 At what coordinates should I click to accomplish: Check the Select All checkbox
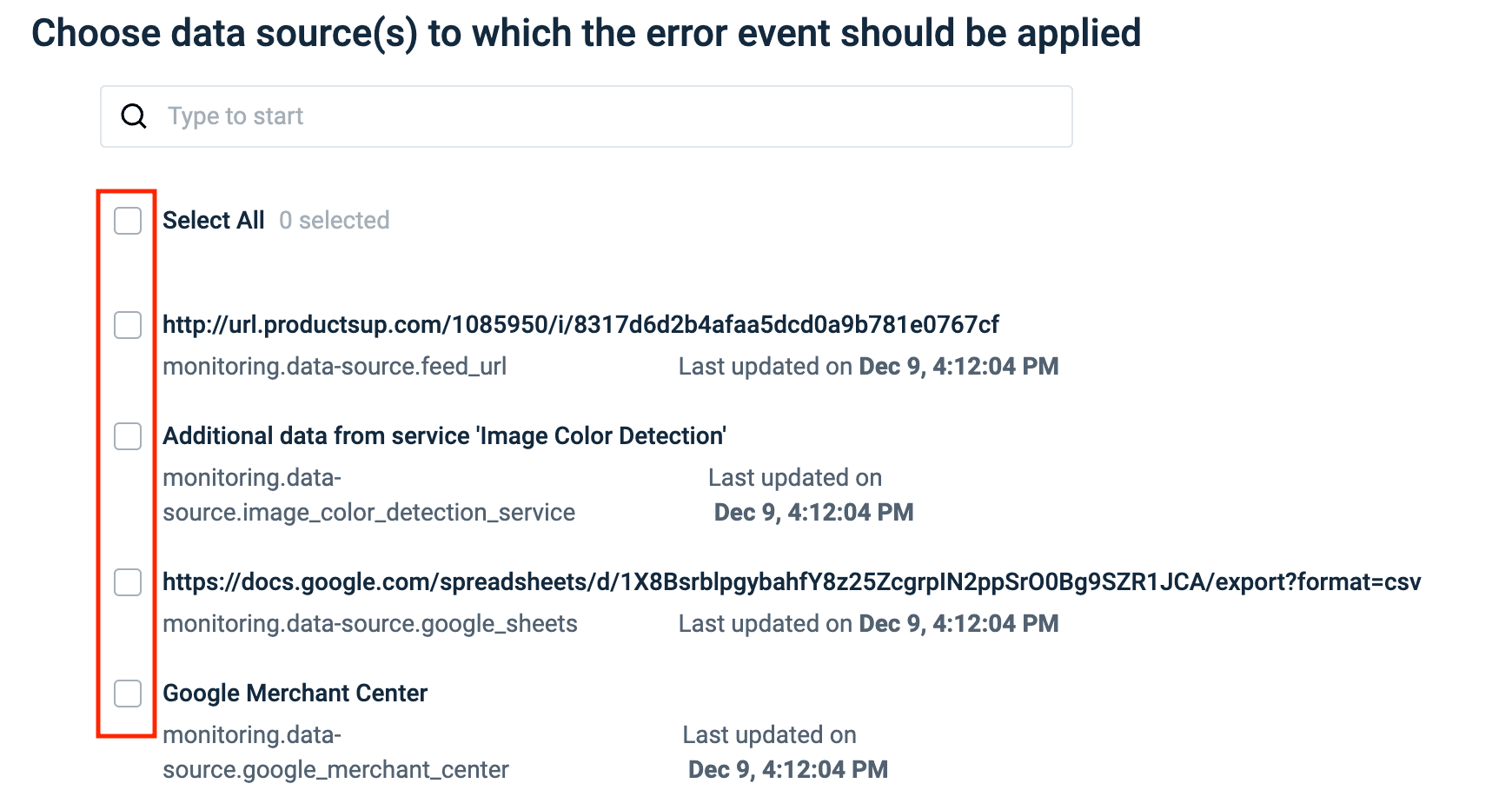[x=127, y=221]
